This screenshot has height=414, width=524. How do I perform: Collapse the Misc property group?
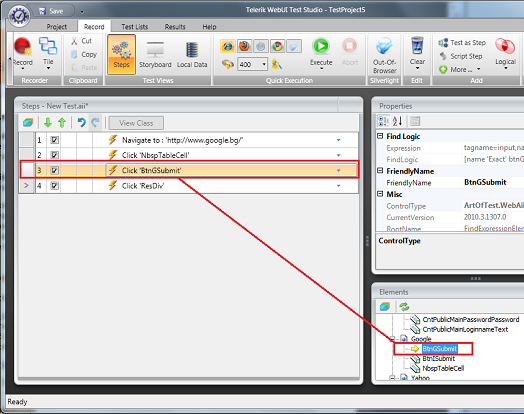pos(380,194)
